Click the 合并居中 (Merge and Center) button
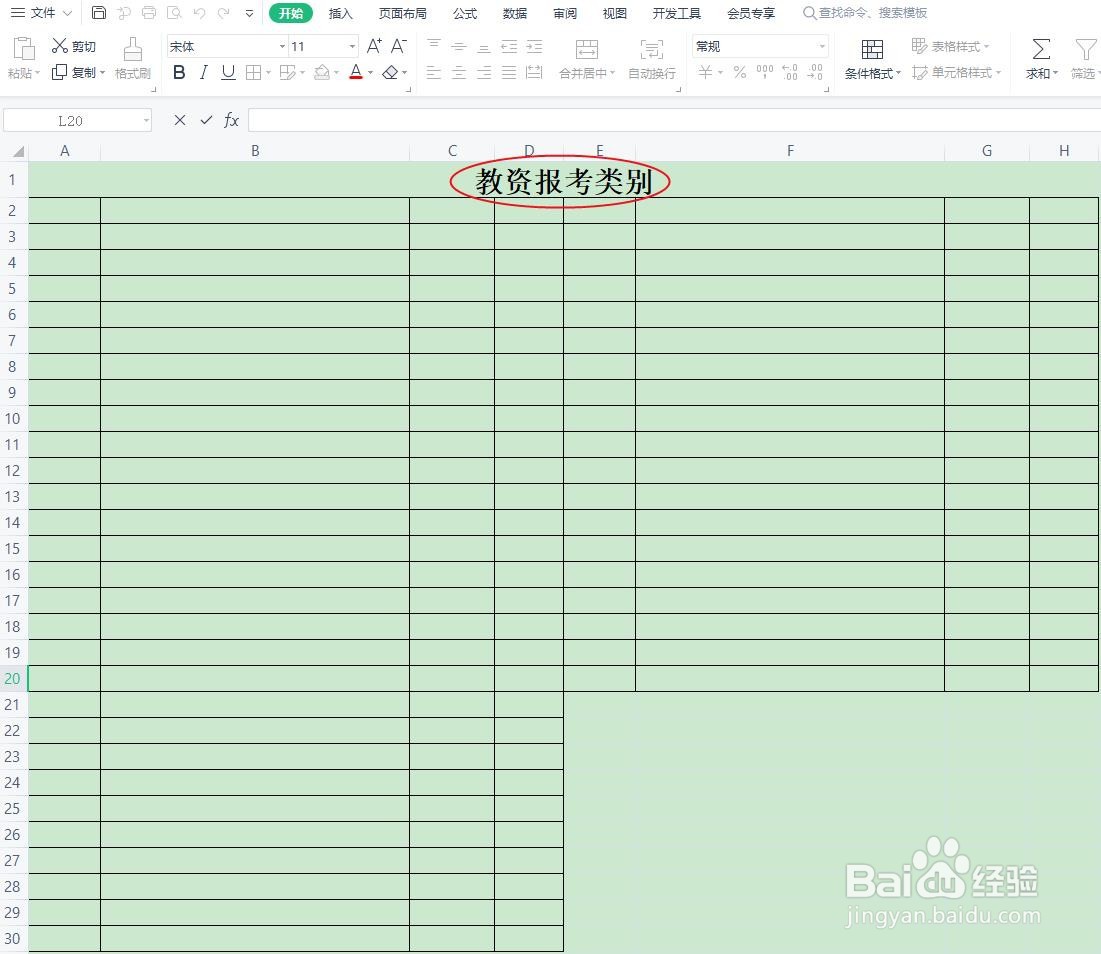This screenshot has height=954, width=1101. point(585,57)
